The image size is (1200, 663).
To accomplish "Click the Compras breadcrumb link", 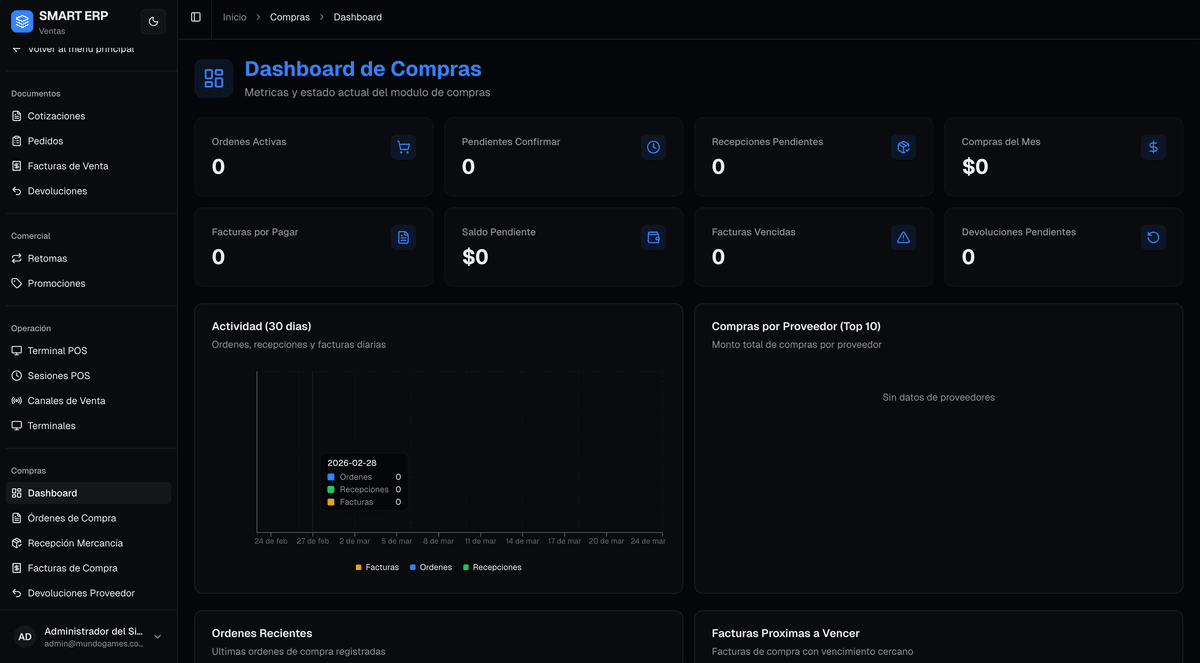I will coord(290,17).
